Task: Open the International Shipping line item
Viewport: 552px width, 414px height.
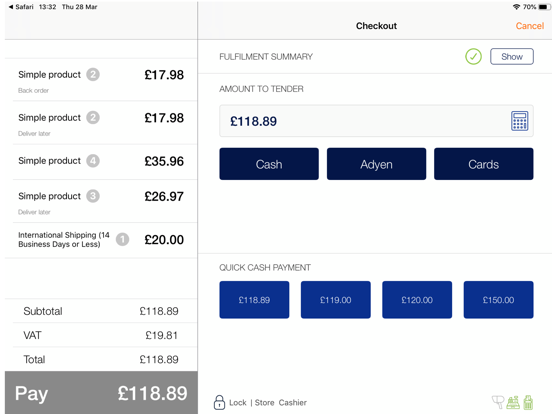Action: tap(101, 240)
